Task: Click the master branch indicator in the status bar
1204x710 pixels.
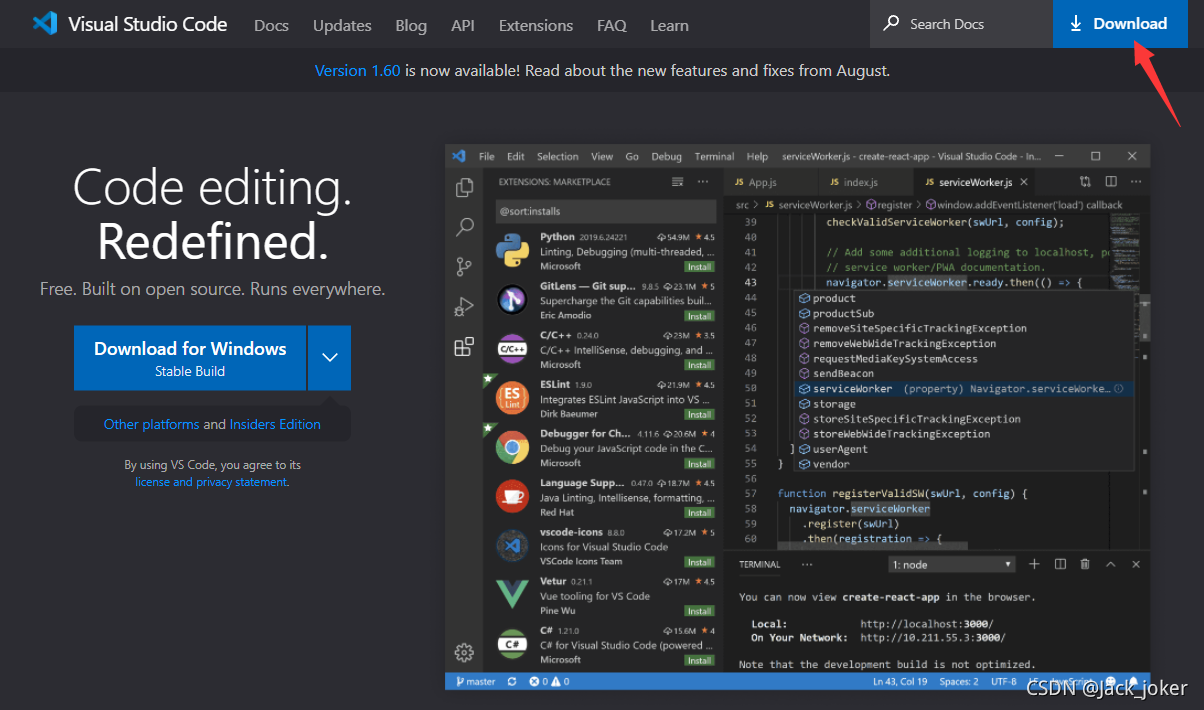Action: coord(476,681)
